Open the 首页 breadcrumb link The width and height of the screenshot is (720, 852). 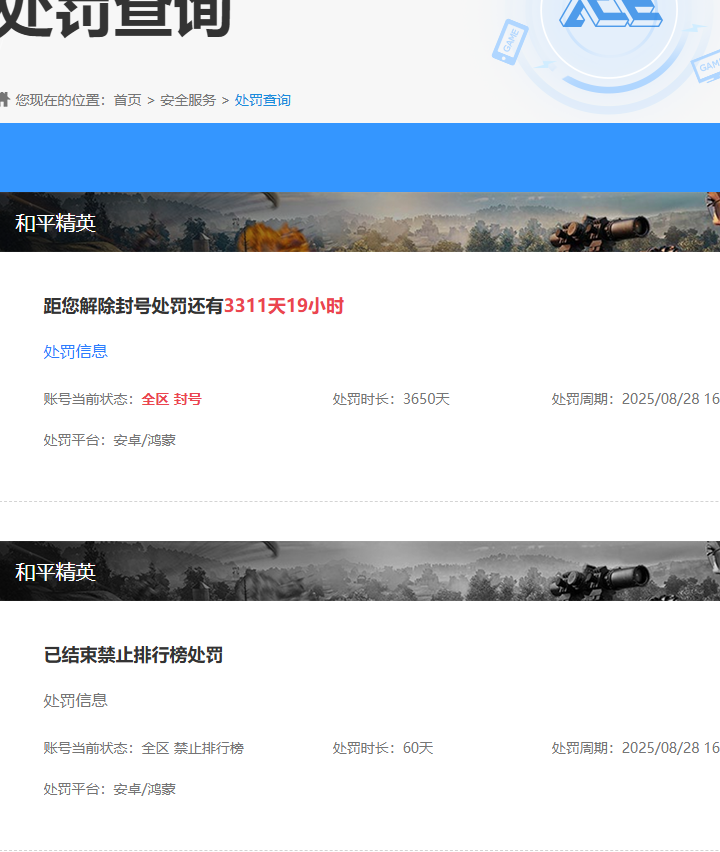point(127,100)
